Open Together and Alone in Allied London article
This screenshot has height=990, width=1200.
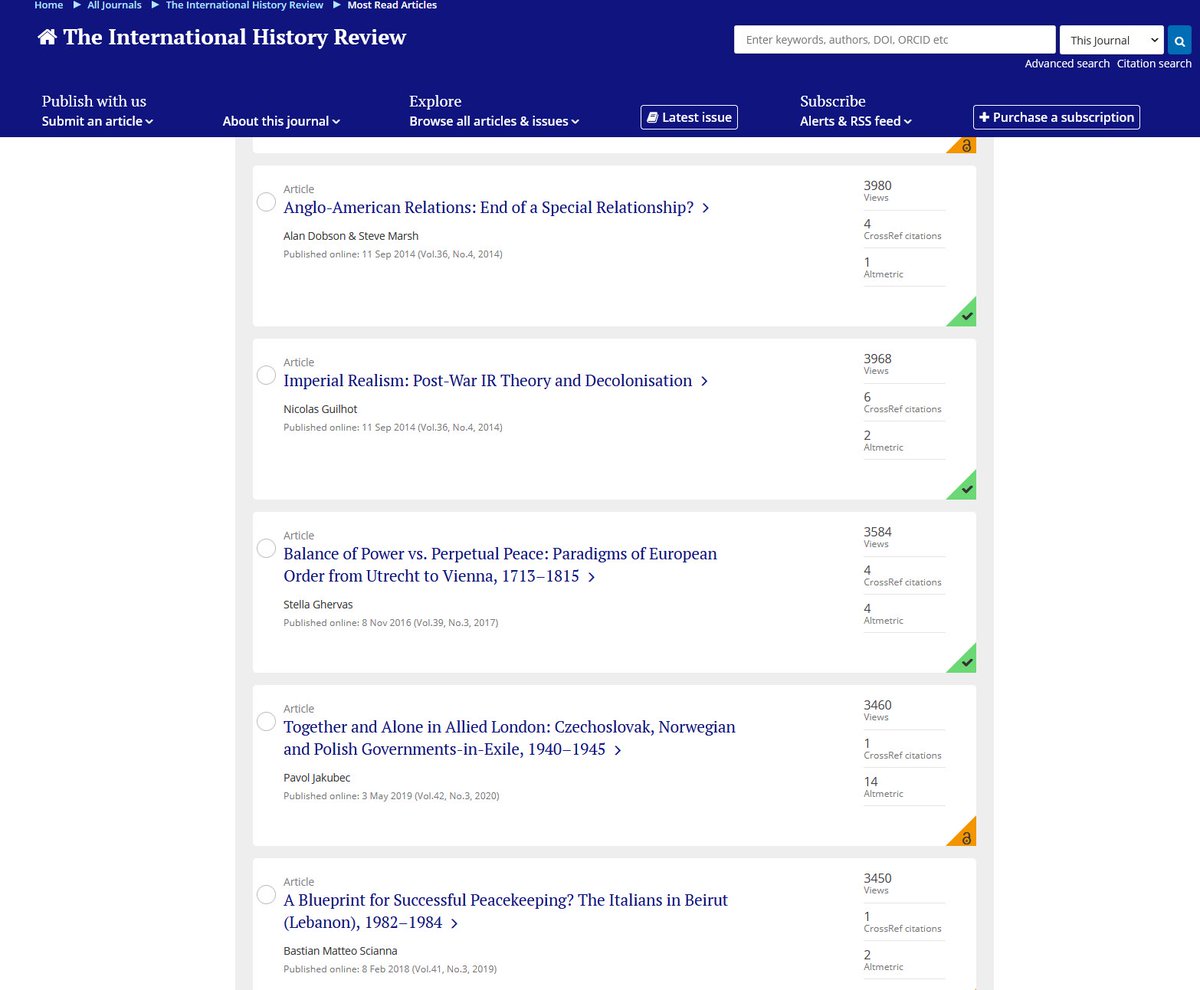click(509, 738)
